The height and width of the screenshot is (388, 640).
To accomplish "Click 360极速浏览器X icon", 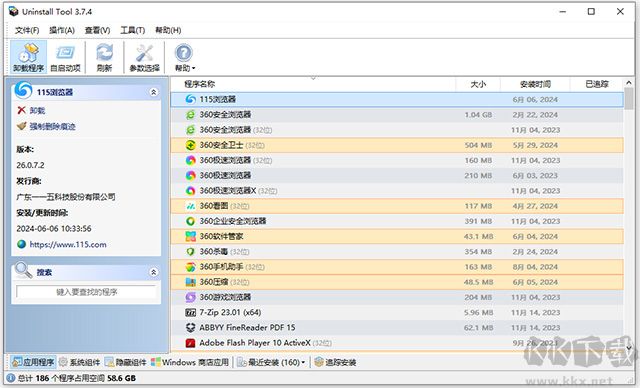I will click(x=190, y=191).
